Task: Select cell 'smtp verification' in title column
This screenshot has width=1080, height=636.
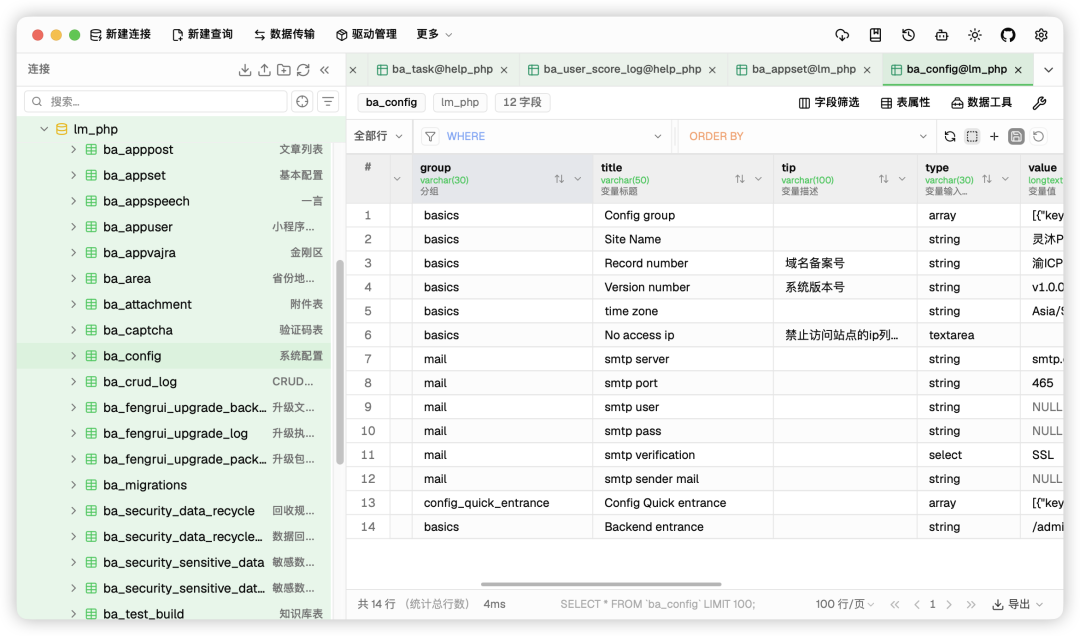Action: [x=683, y=455]
